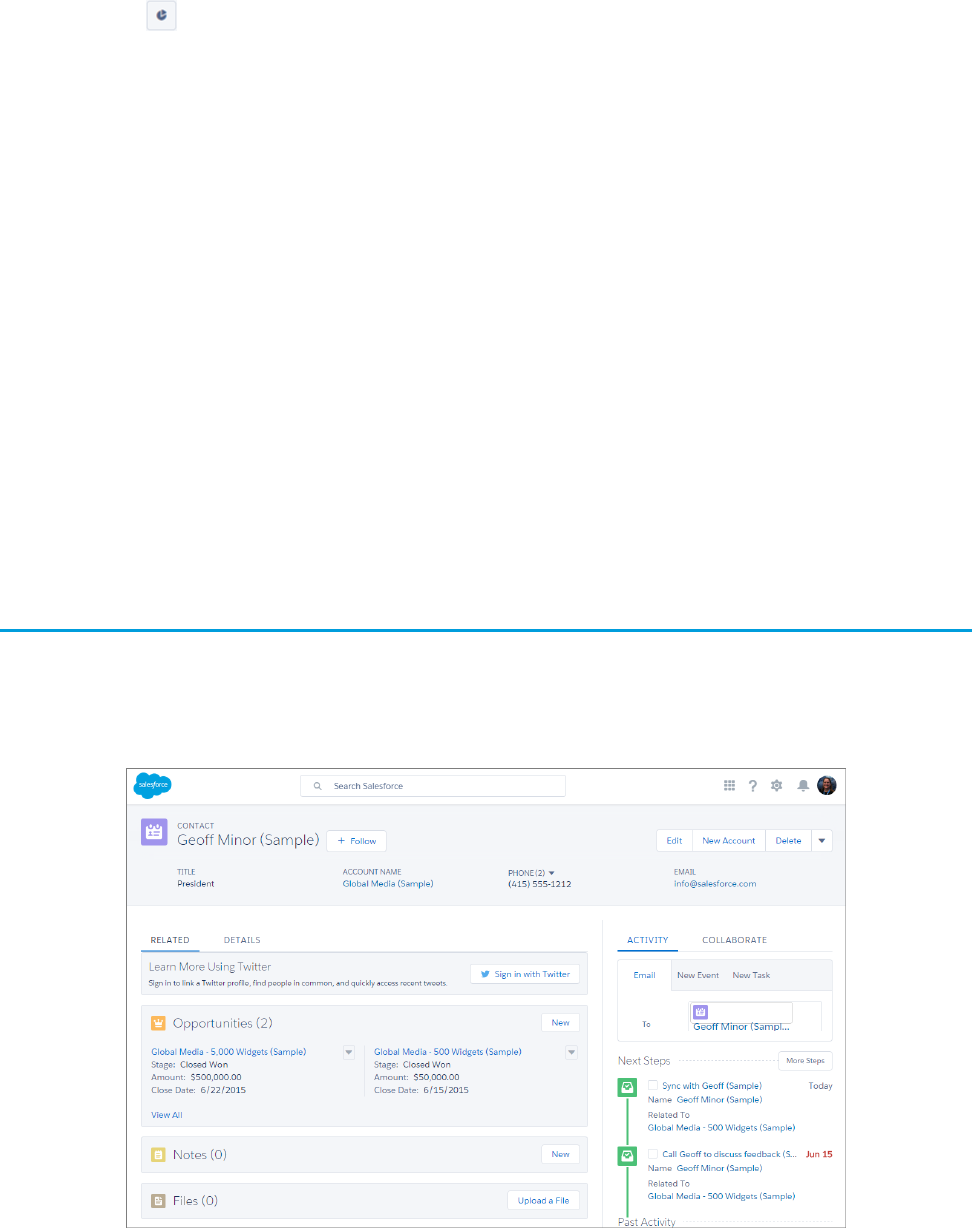Click Geoff Minor name under Sync task
Screen dimensions: 972x1228
(719, 1100)
